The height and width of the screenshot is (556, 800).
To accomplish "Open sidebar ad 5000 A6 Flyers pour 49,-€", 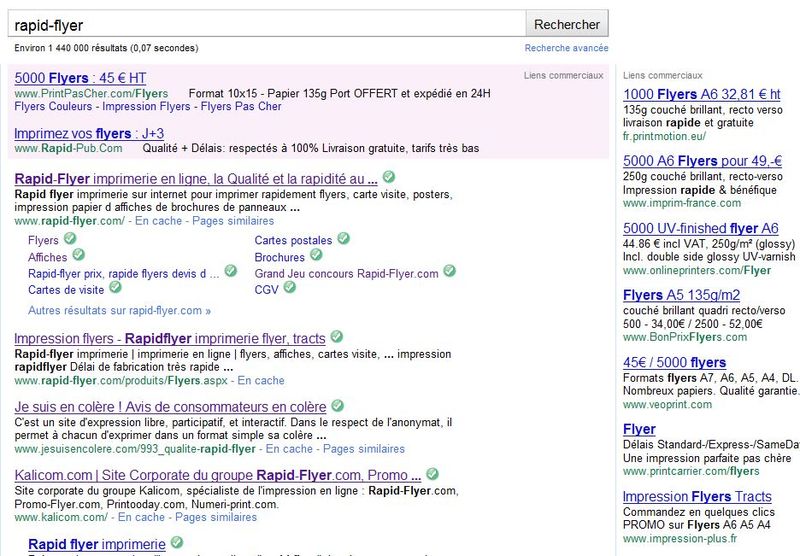I will (703, 161).
